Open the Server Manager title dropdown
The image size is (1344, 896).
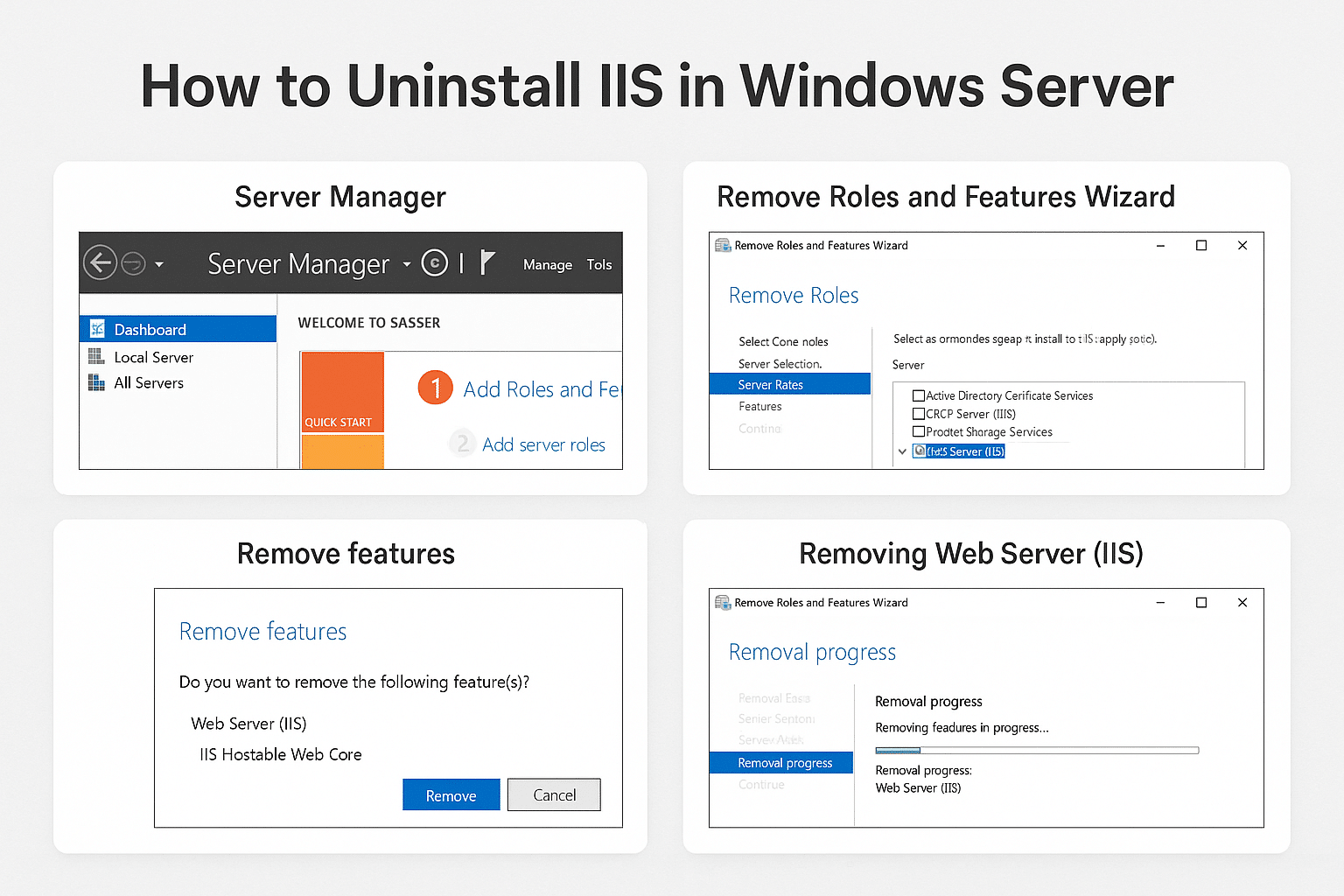coord(405,263)
